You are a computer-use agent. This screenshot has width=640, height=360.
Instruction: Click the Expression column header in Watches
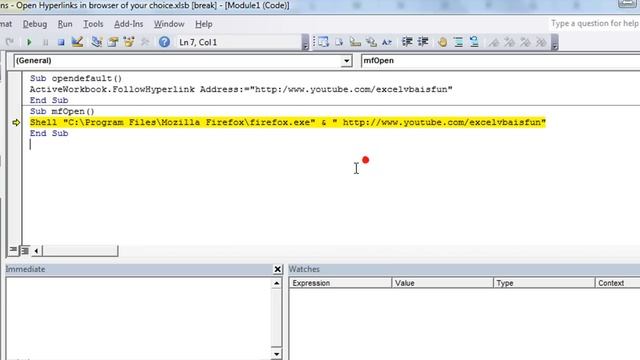(x=340, y=283)
